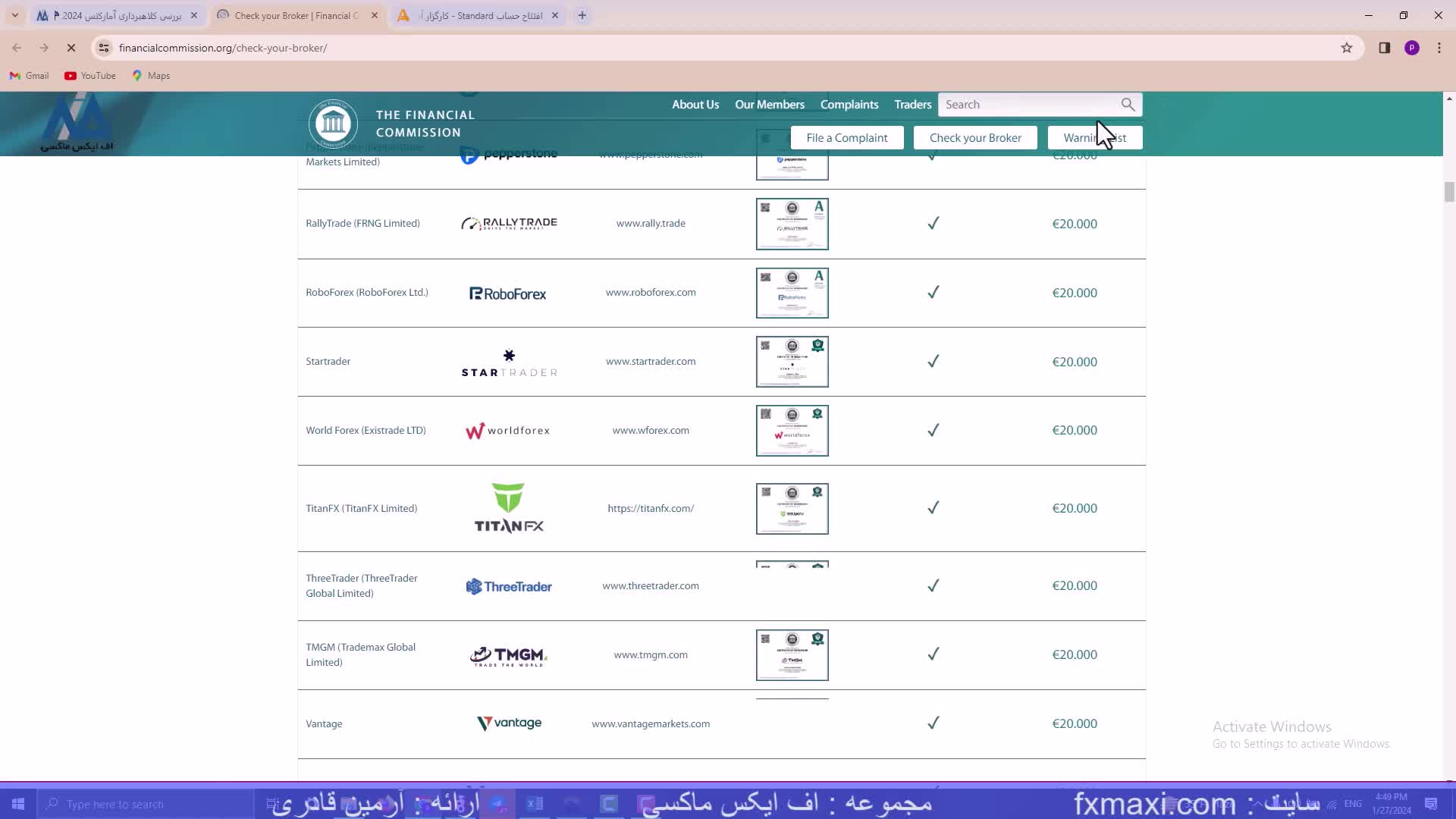The height and width of the screenshot is (819, 1456).
Task: Click the Financial Commission logo
Action: click(x=333, y=124)
